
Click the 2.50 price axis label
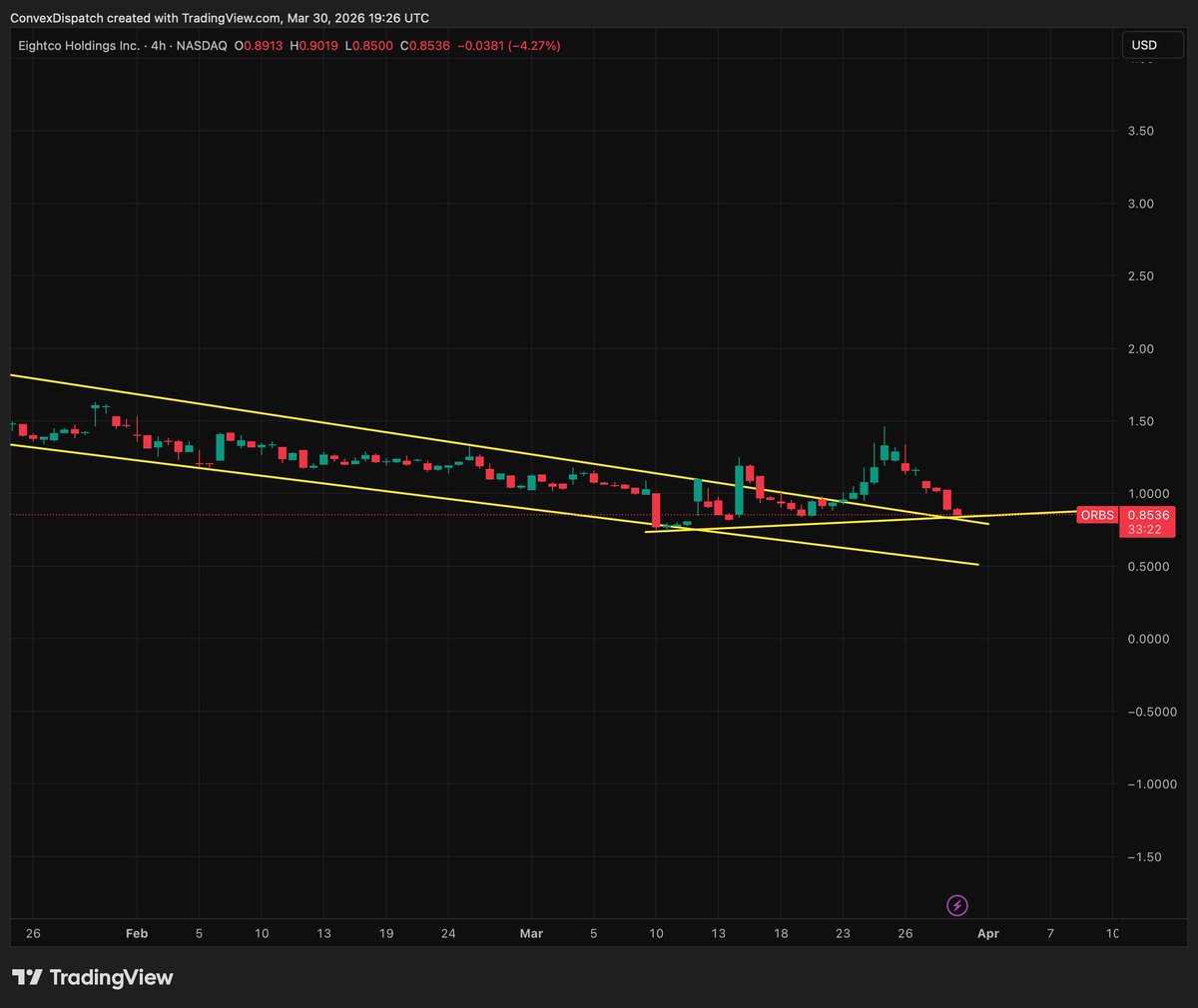1140,276
